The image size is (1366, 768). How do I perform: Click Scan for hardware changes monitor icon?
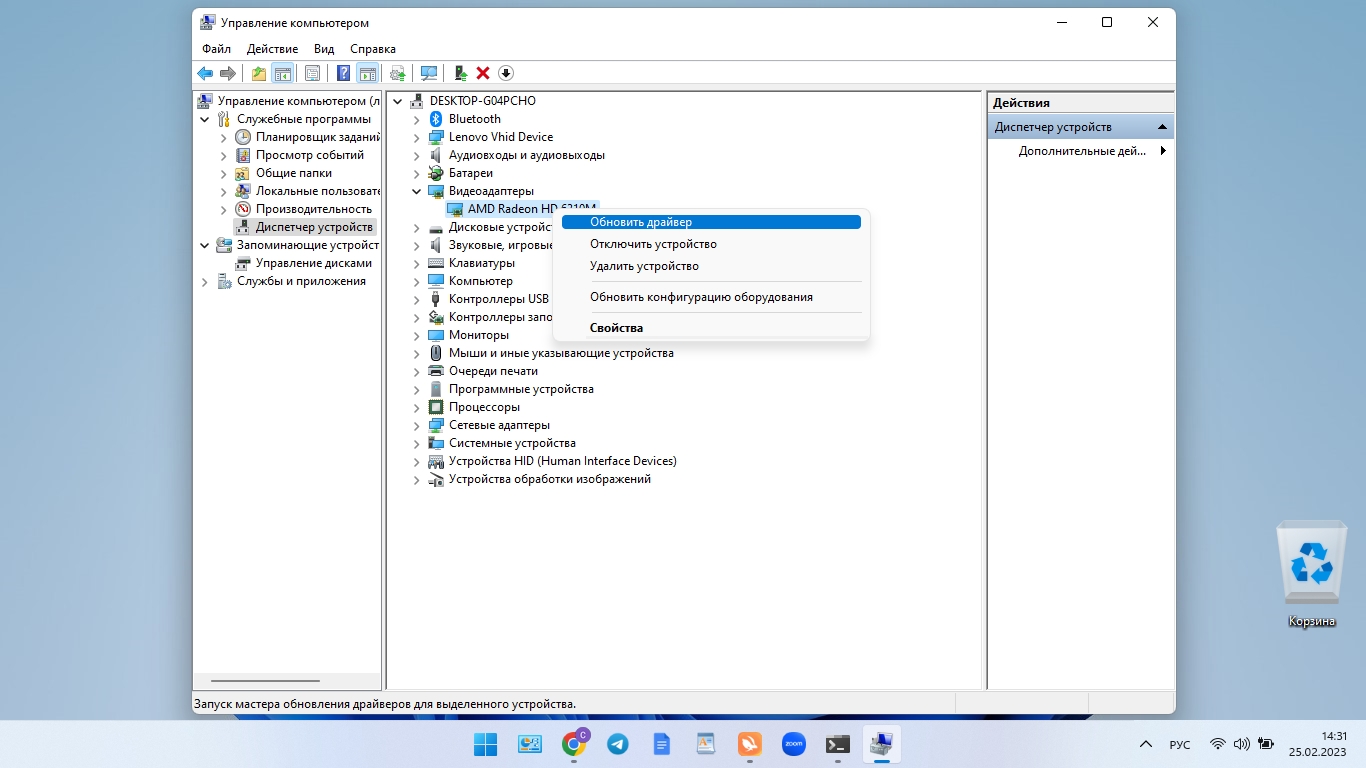(x=429, y=73)
